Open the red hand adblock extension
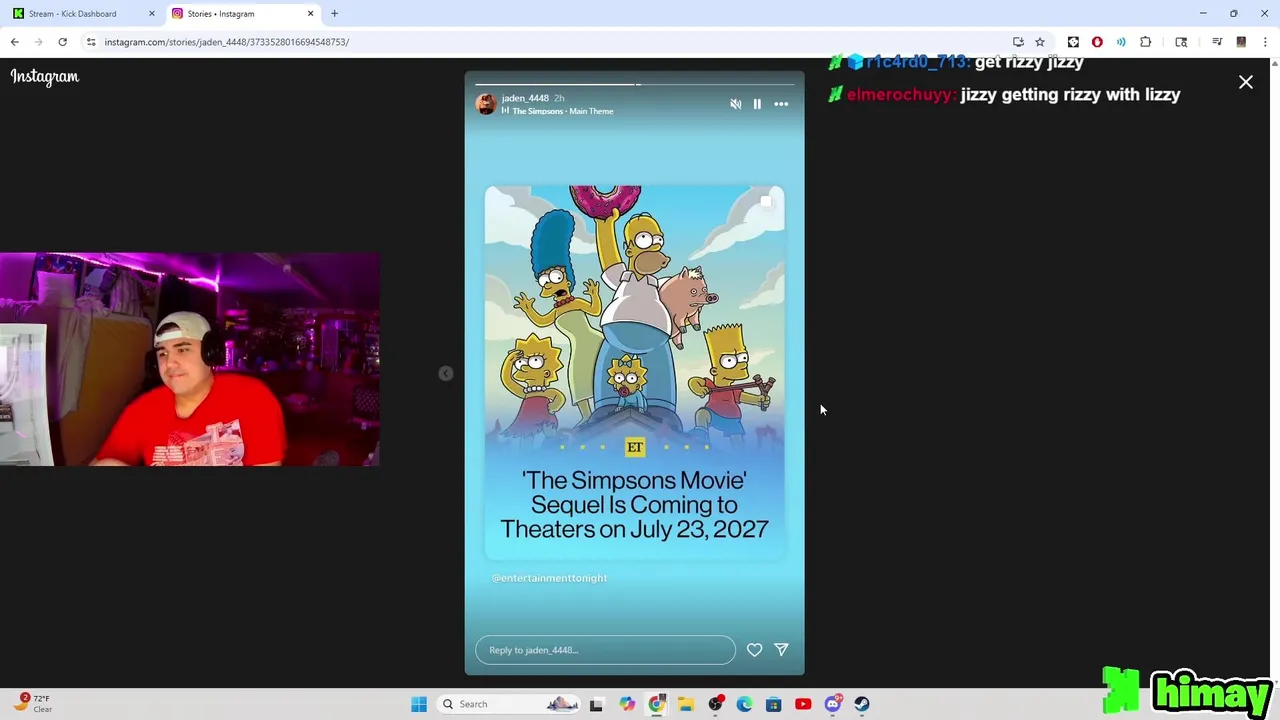 (x=1097, y=42)
